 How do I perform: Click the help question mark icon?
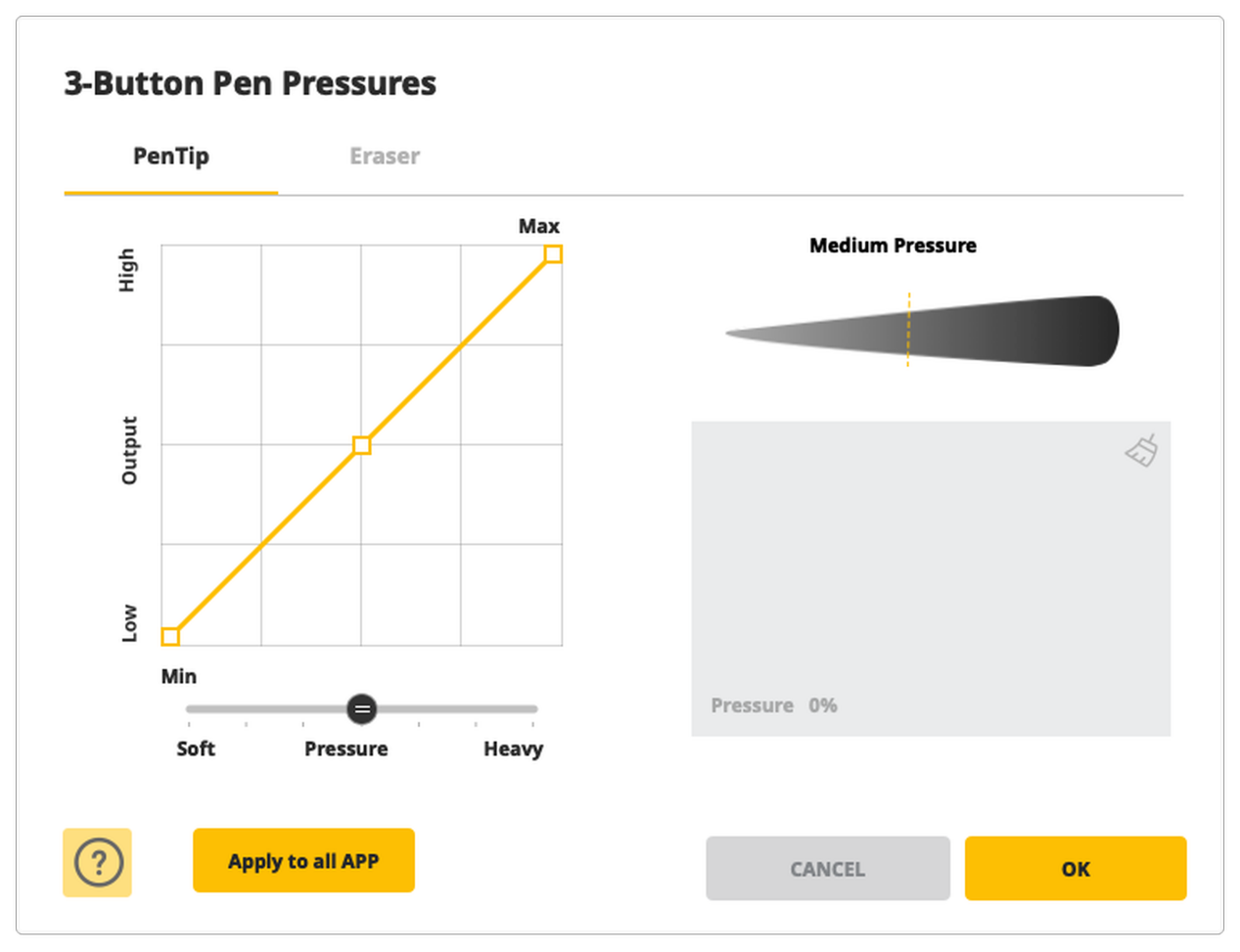tap(98, 863)
